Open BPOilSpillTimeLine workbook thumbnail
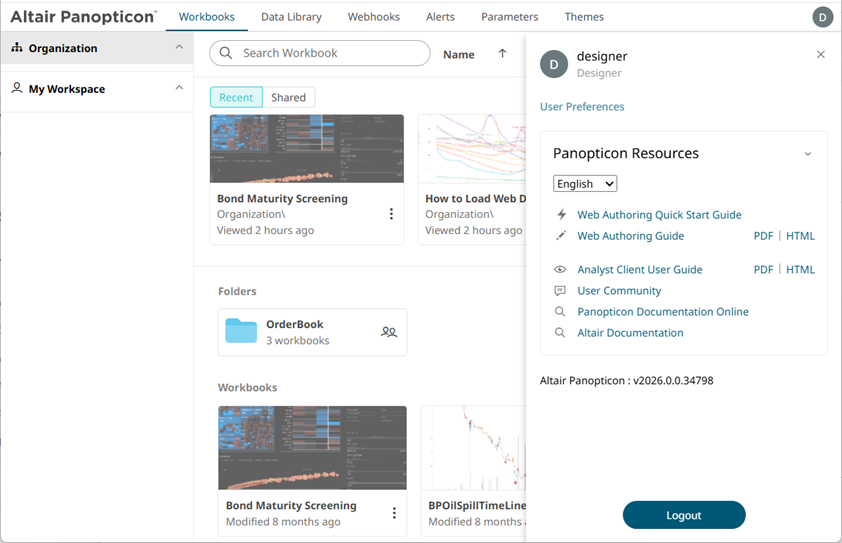The image size is (842, 543). [x=474, y=447]
